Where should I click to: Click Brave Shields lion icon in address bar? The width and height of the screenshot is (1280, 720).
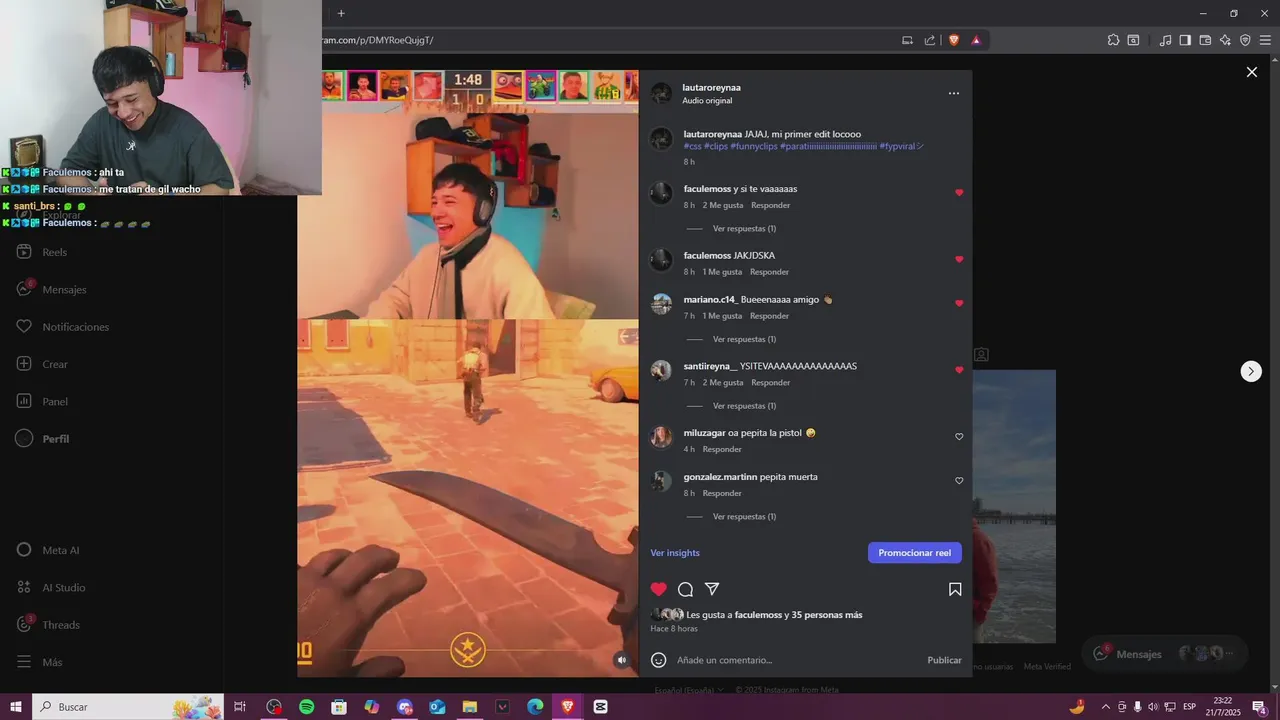pos(953,40)
